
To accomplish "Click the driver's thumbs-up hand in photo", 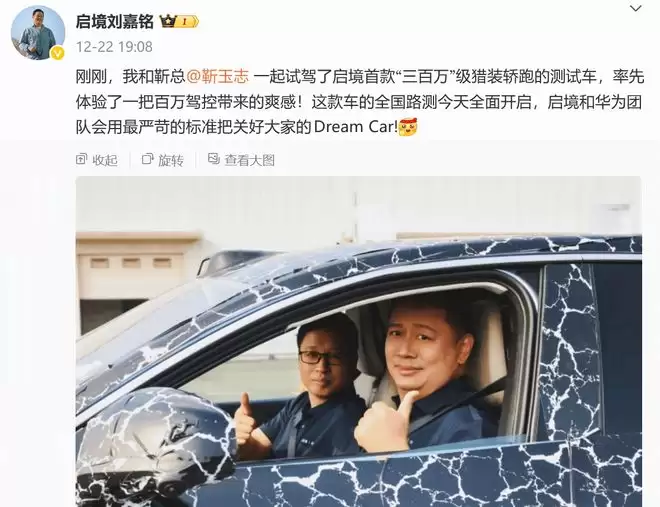I will coord(385,423).
